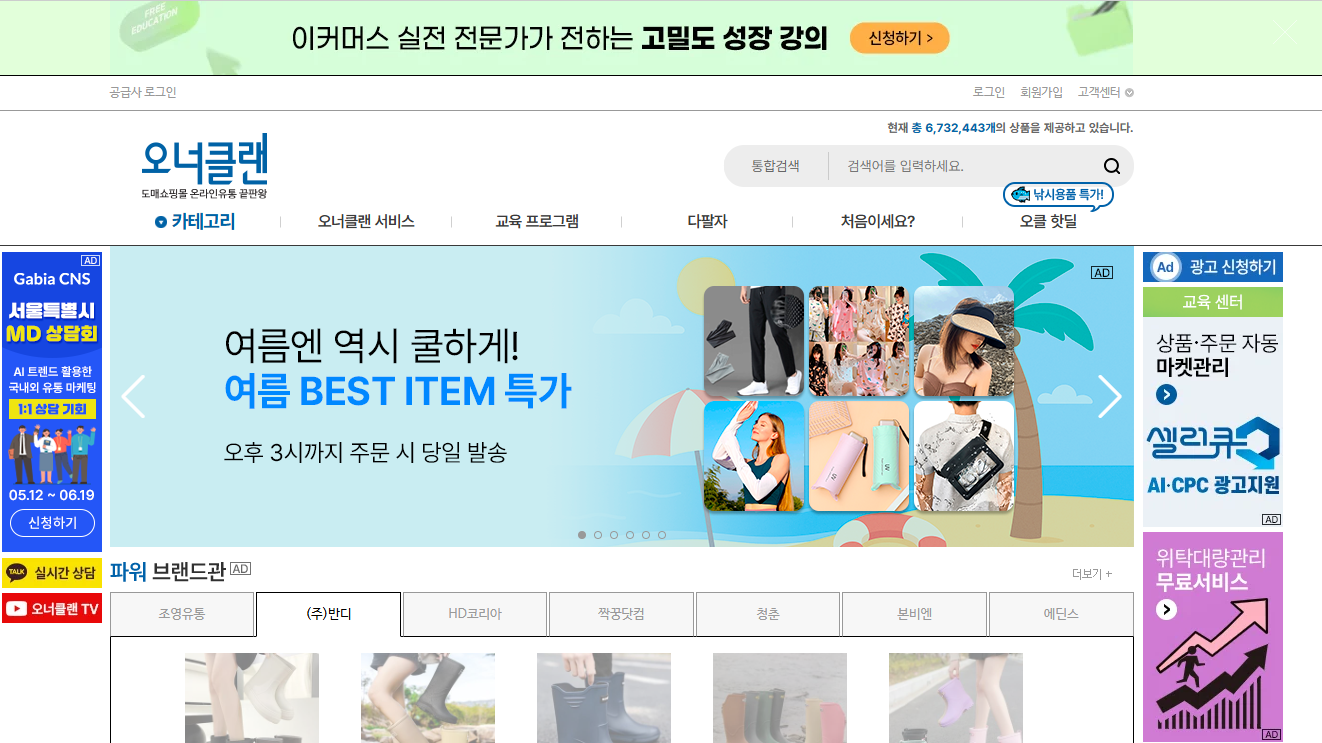Image resolution: width=1322 pixels, height=743 pixels.
Task: Select first carousel indicator dot
Action: point(582,535)
